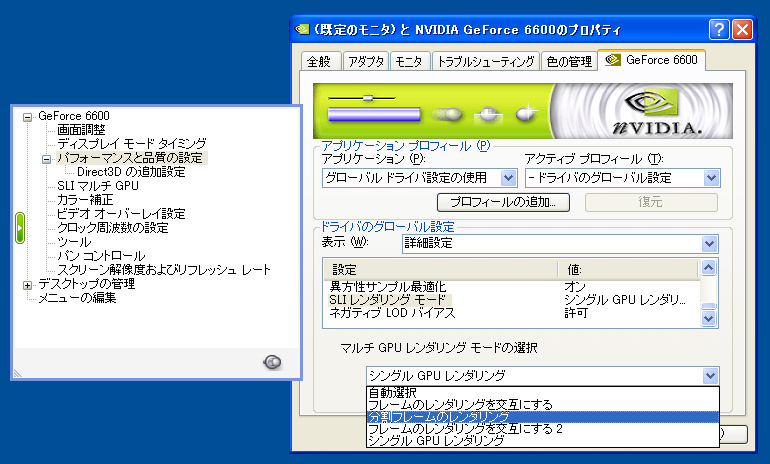Select the GeForce 6600 tab
Screen dimensions: 770x464
652,60
